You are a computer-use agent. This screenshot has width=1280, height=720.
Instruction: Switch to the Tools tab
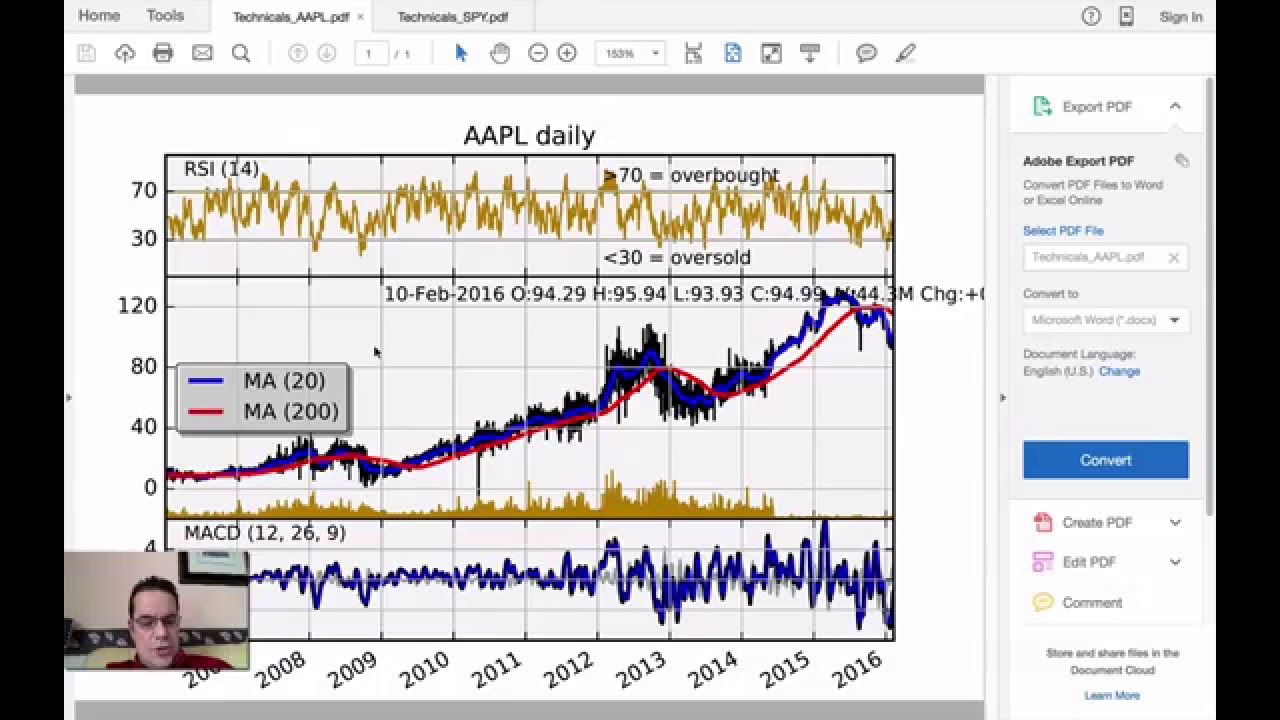[165, 16]
